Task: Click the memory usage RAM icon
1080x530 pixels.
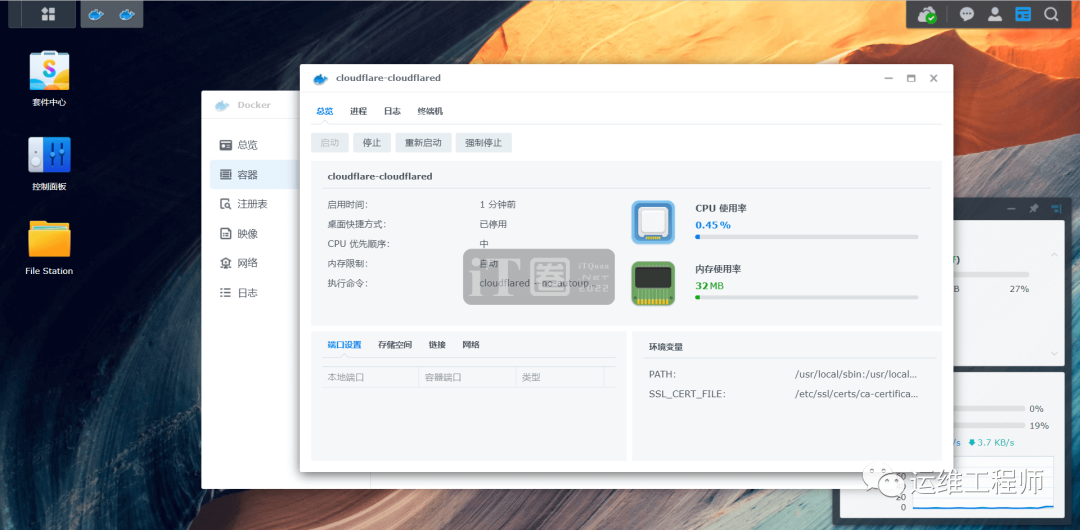Action: click(x=652, y=283)
